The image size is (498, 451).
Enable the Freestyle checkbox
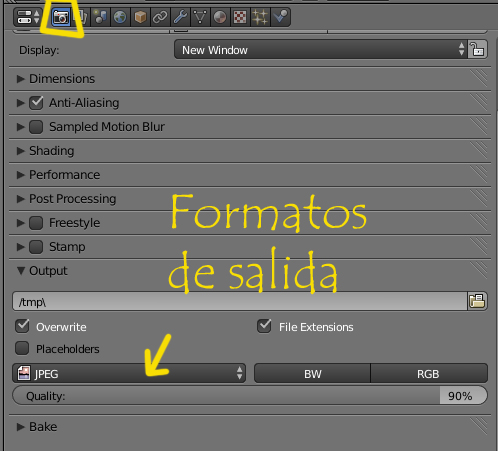coord(36,223)
